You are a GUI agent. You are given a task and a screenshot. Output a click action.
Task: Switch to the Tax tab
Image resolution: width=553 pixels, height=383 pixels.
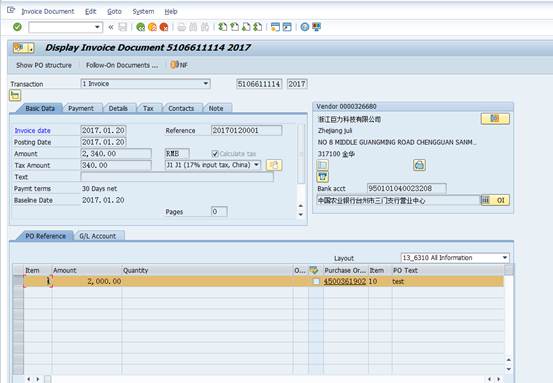148,108
